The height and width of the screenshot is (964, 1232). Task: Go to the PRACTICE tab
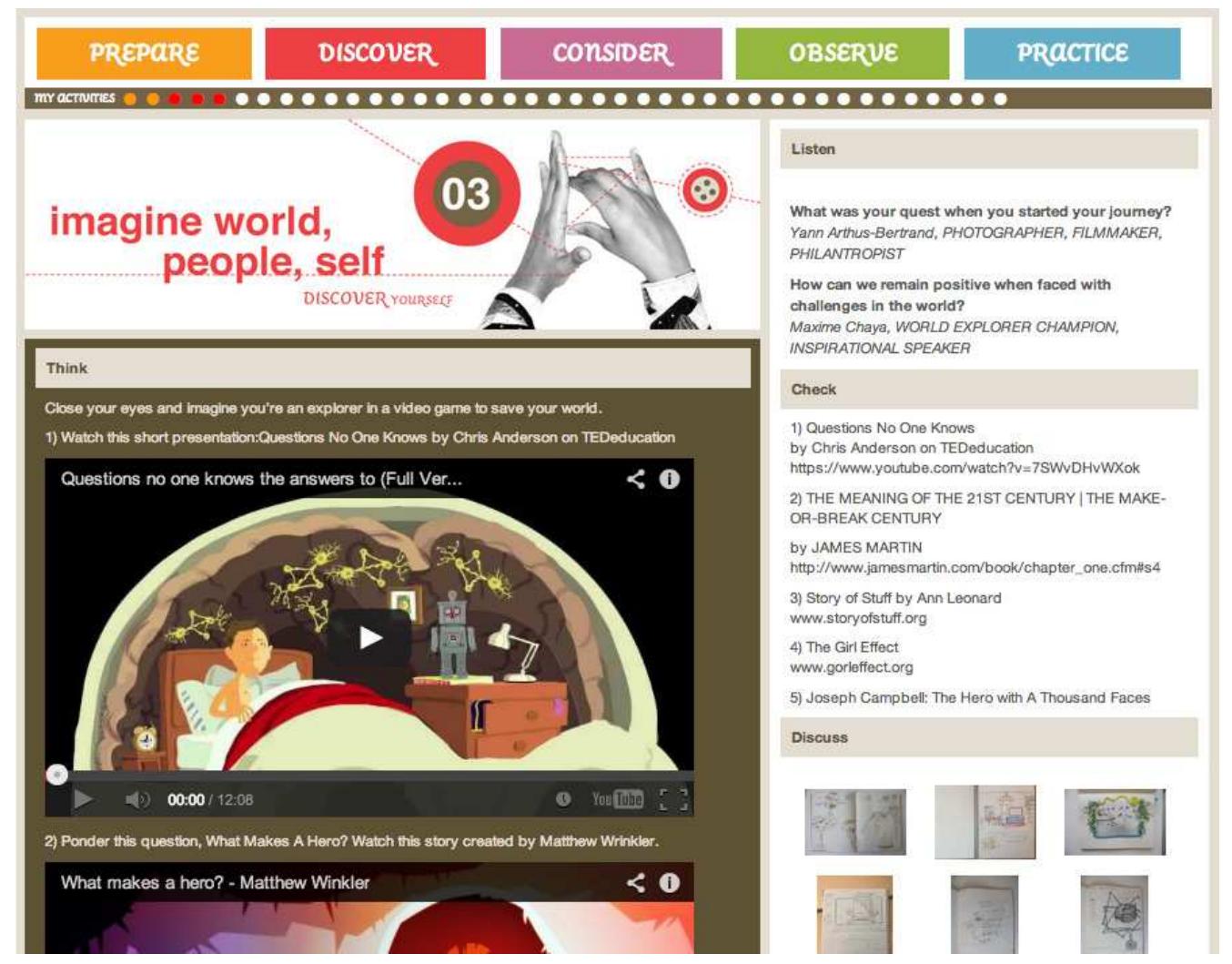pyautogui.click(x=1072, y=54)
